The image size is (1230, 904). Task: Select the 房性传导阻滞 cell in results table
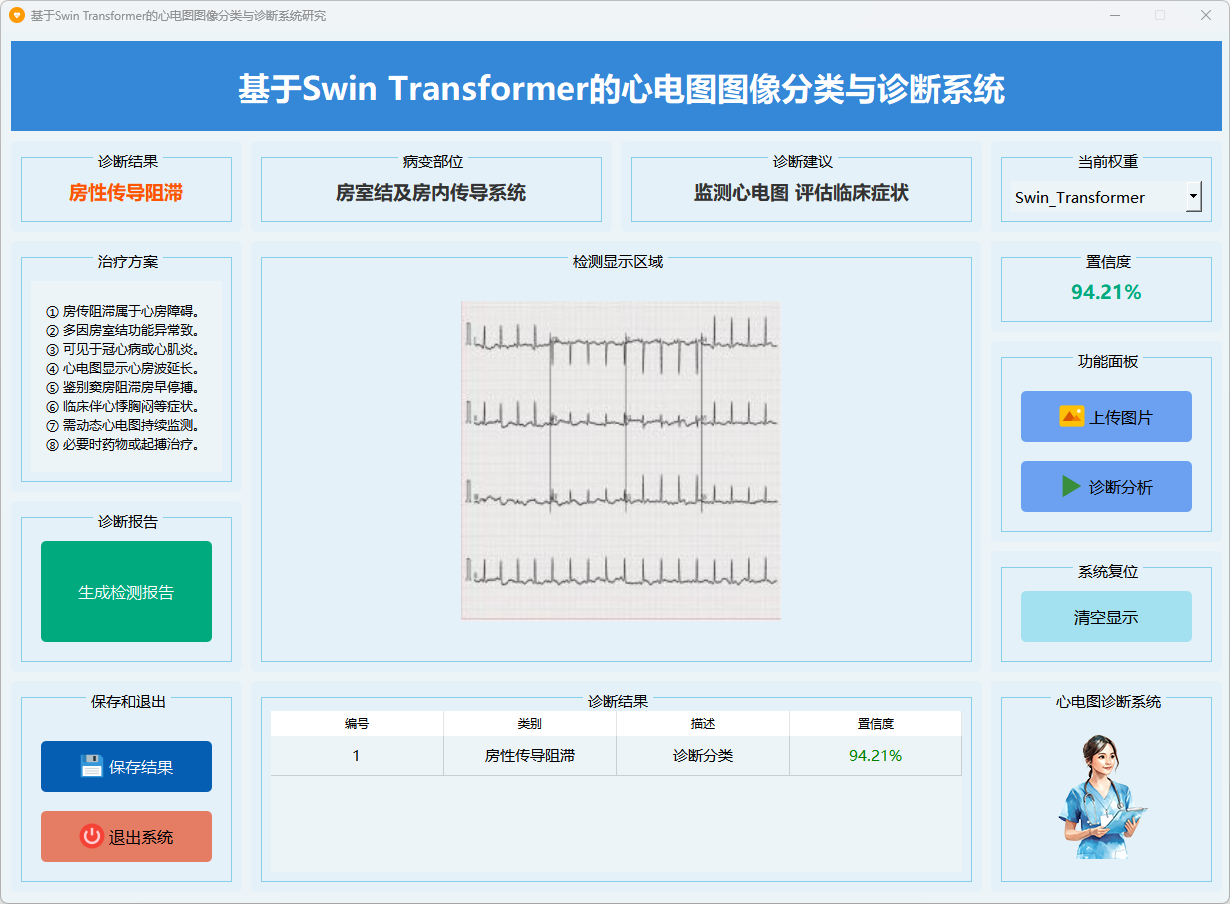pos(530,756)
